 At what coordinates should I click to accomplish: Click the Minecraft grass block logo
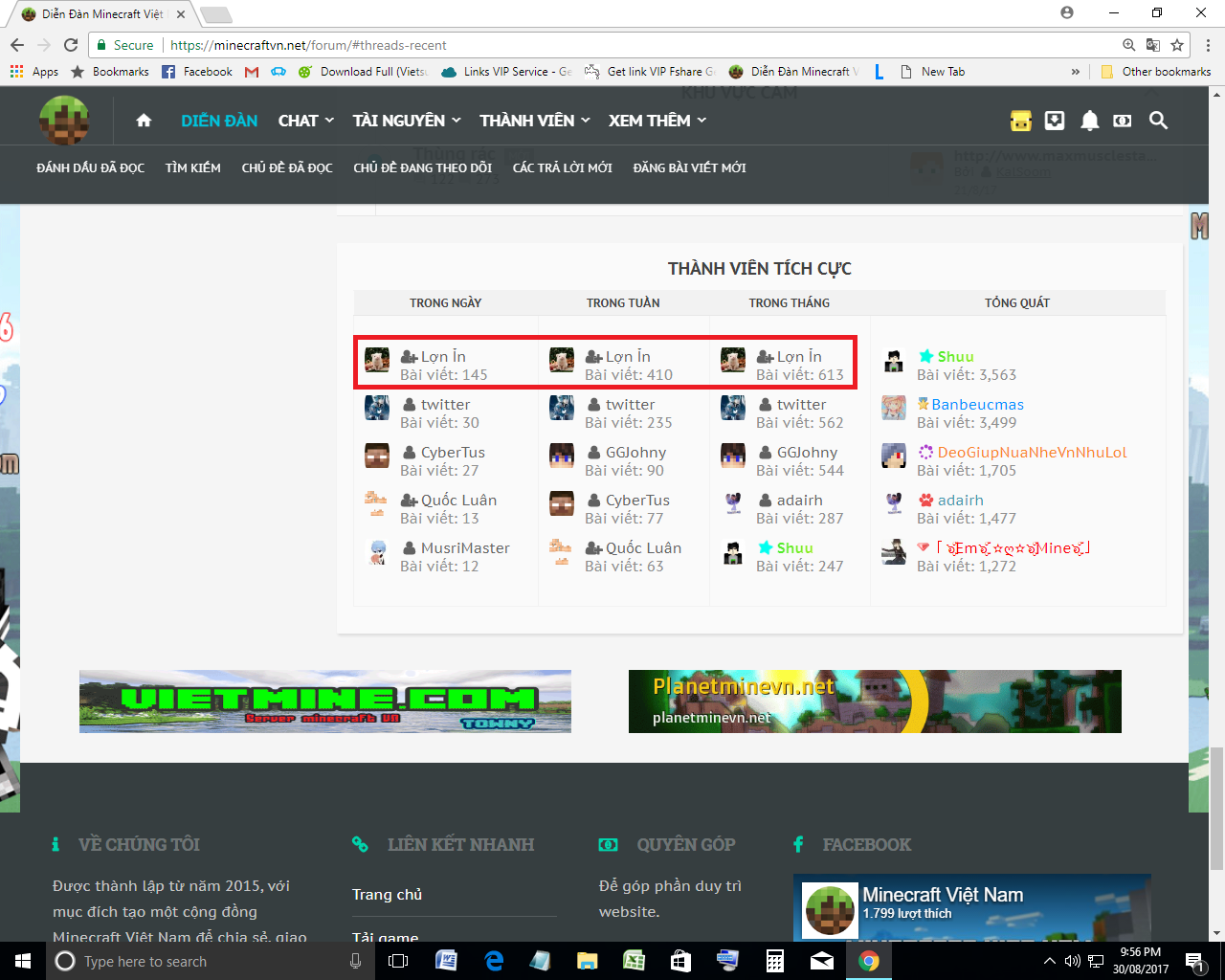(x=64, y=121)
